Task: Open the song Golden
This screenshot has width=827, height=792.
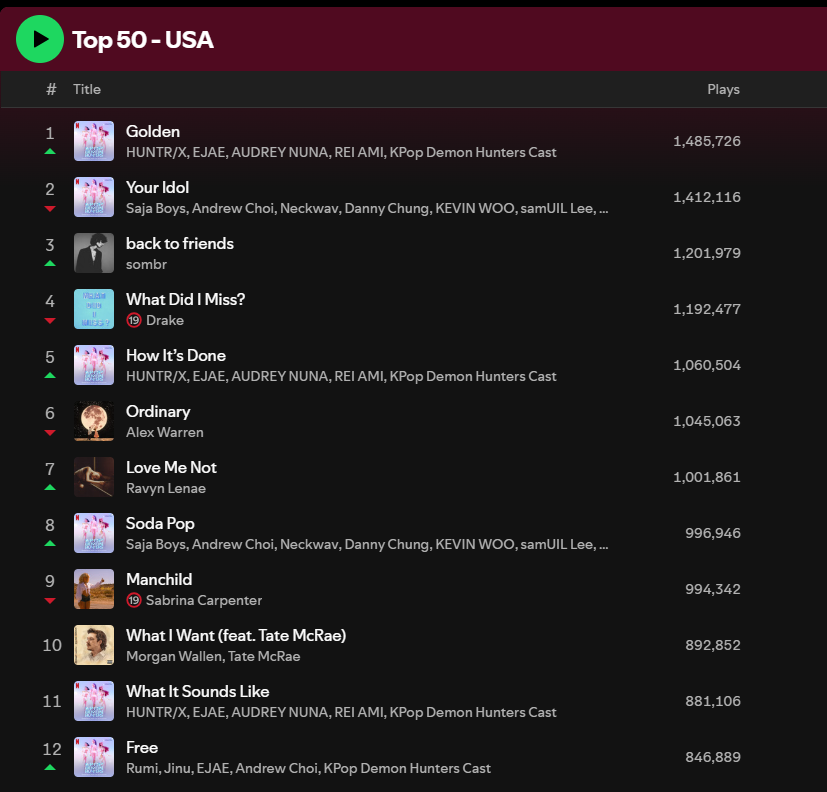Action: (153, 131)
